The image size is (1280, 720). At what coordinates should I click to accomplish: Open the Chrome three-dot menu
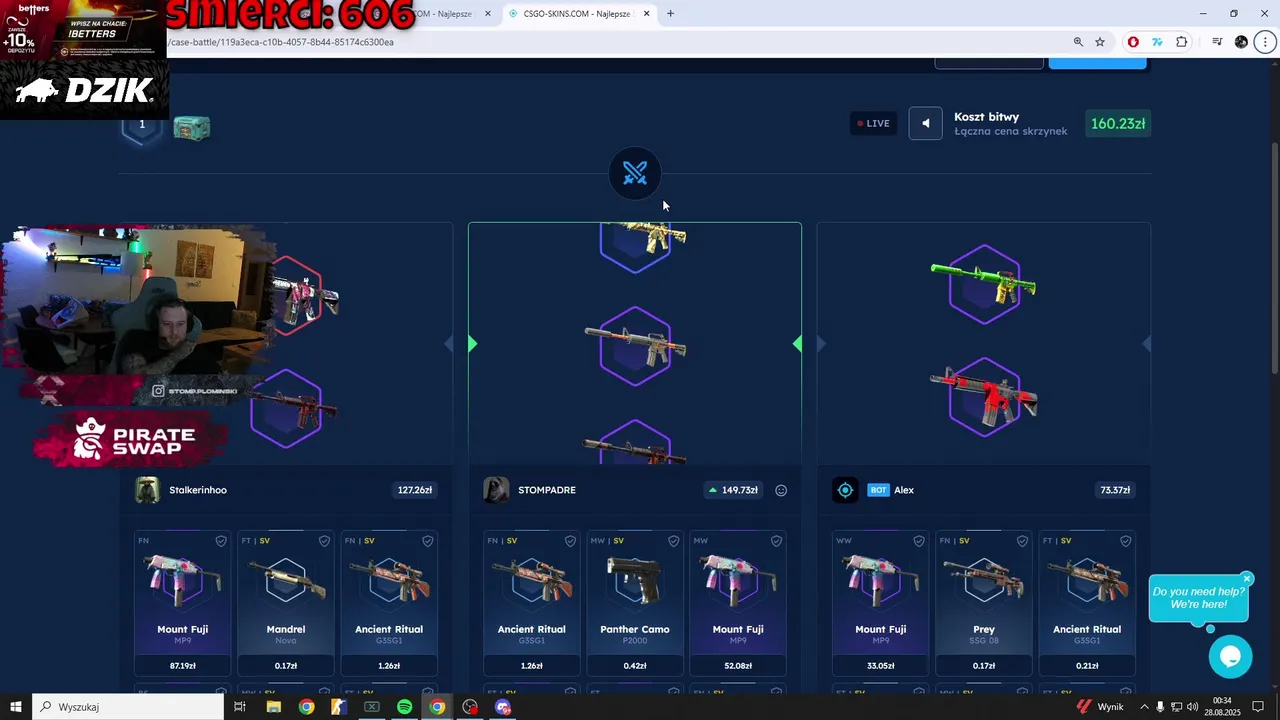pos(1264,42)
